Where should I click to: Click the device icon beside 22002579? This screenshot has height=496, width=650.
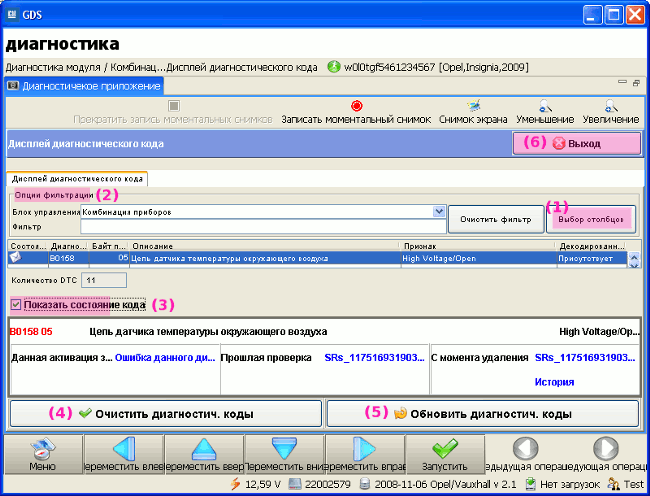295,484
